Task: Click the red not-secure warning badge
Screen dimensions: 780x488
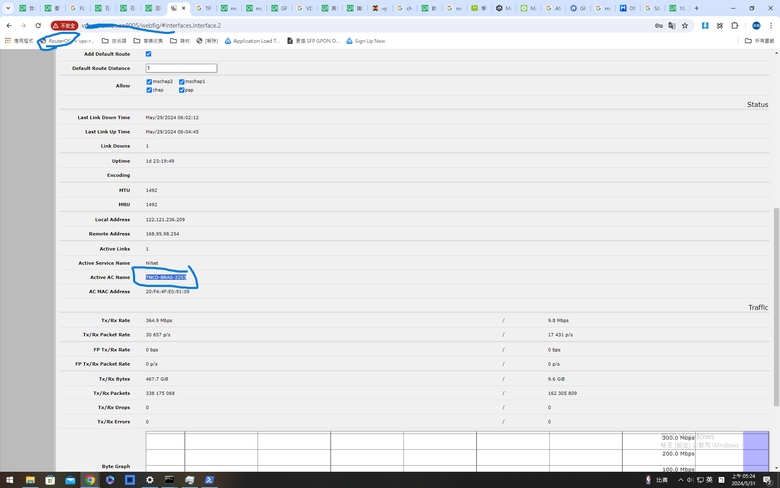Action: coord(64,25)
